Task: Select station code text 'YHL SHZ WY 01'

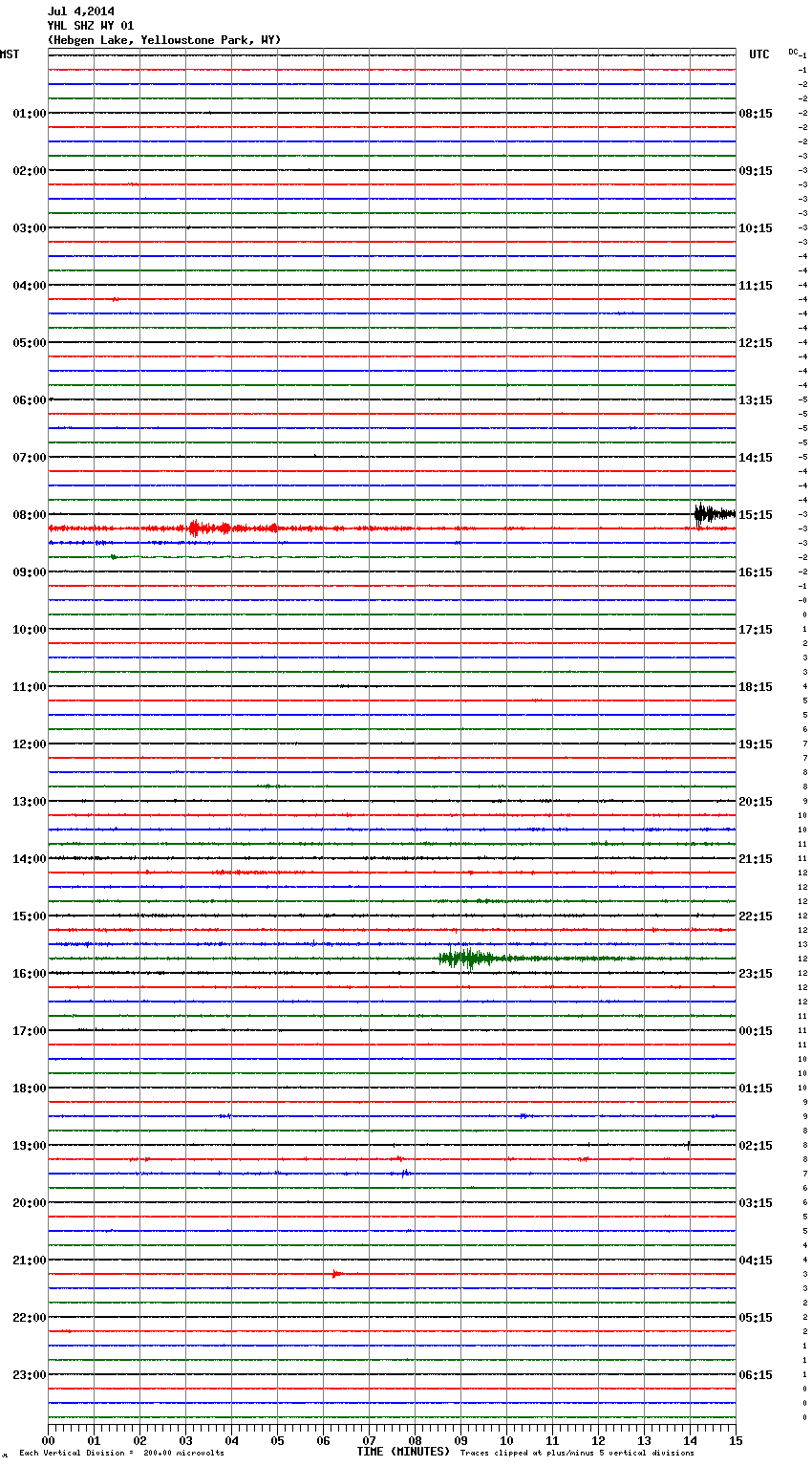Action: 91,26
